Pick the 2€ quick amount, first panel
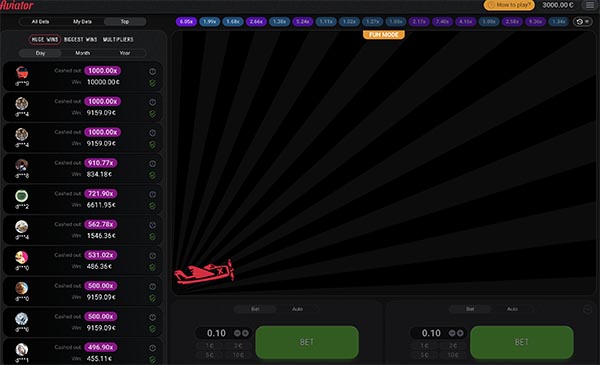This screenshot has width=600, height=365. click(238, 345)
